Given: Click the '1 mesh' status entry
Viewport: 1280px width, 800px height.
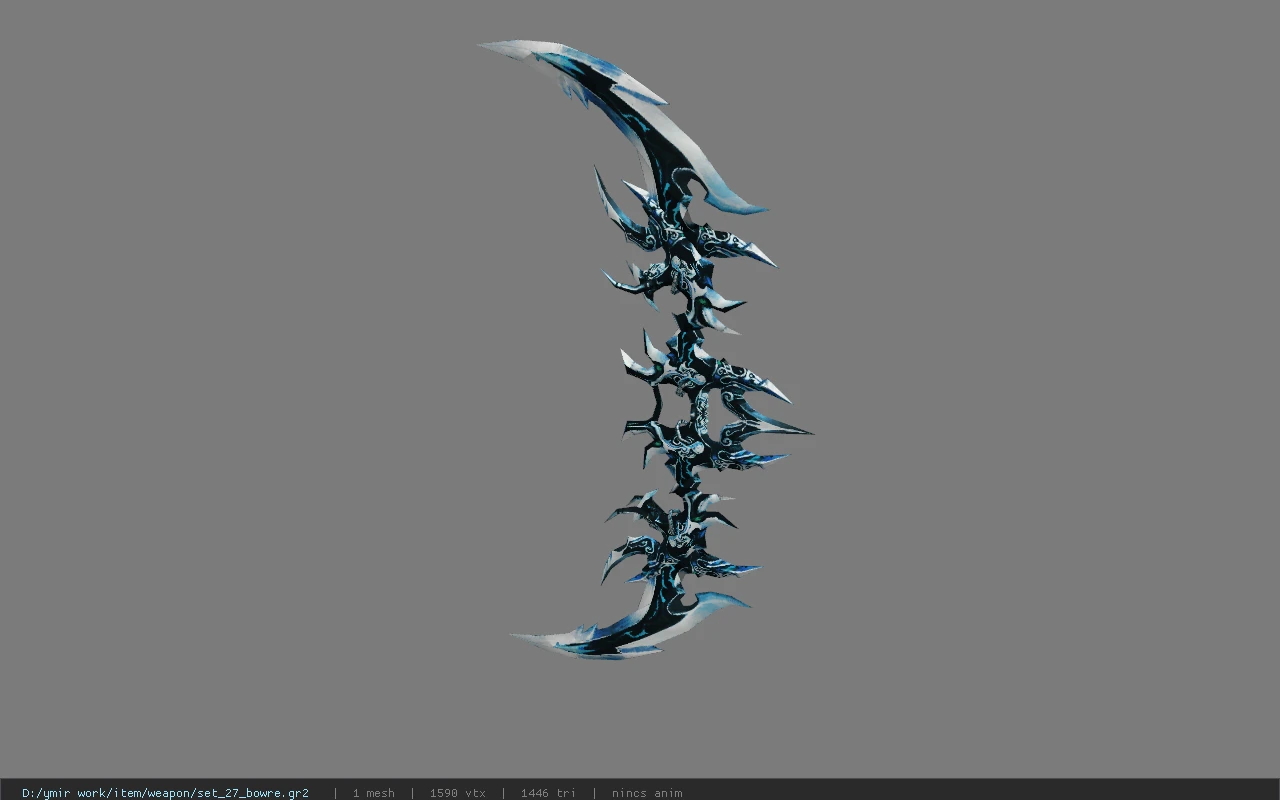Looking at the screenshot, I should tap(373, 793).
